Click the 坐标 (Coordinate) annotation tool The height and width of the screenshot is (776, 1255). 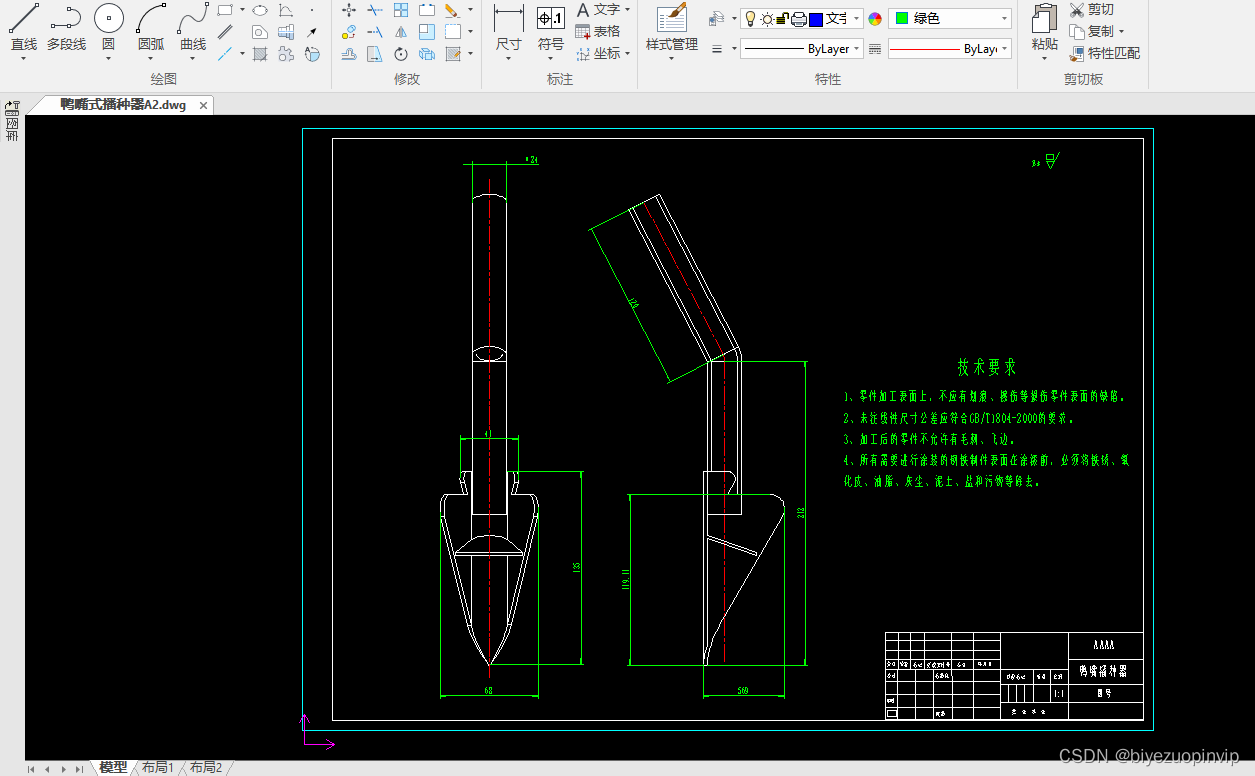(598, 54)
